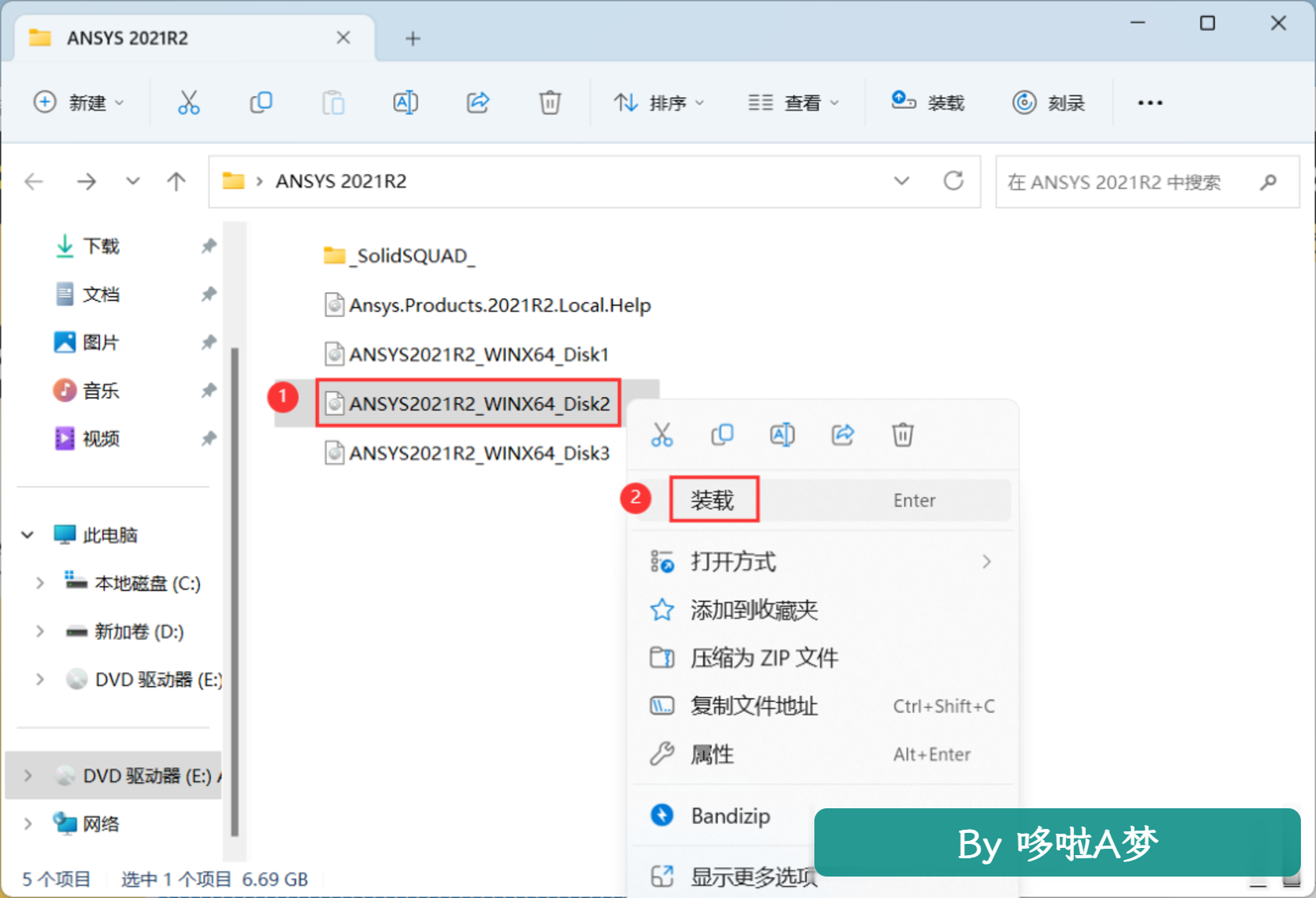Click the Share icon in toolbar
The width and height of the screenshot is (1316, 898).
pos(478,102)
